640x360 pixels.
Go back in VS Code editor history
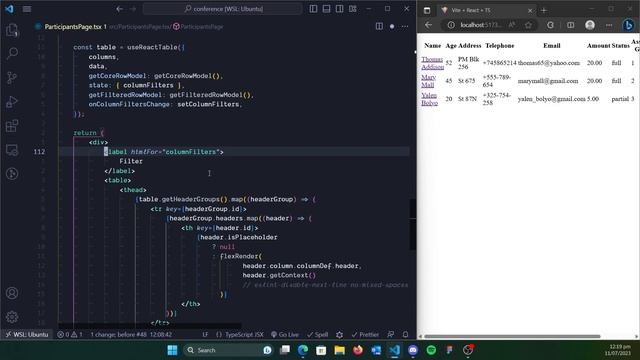[119, 9]
